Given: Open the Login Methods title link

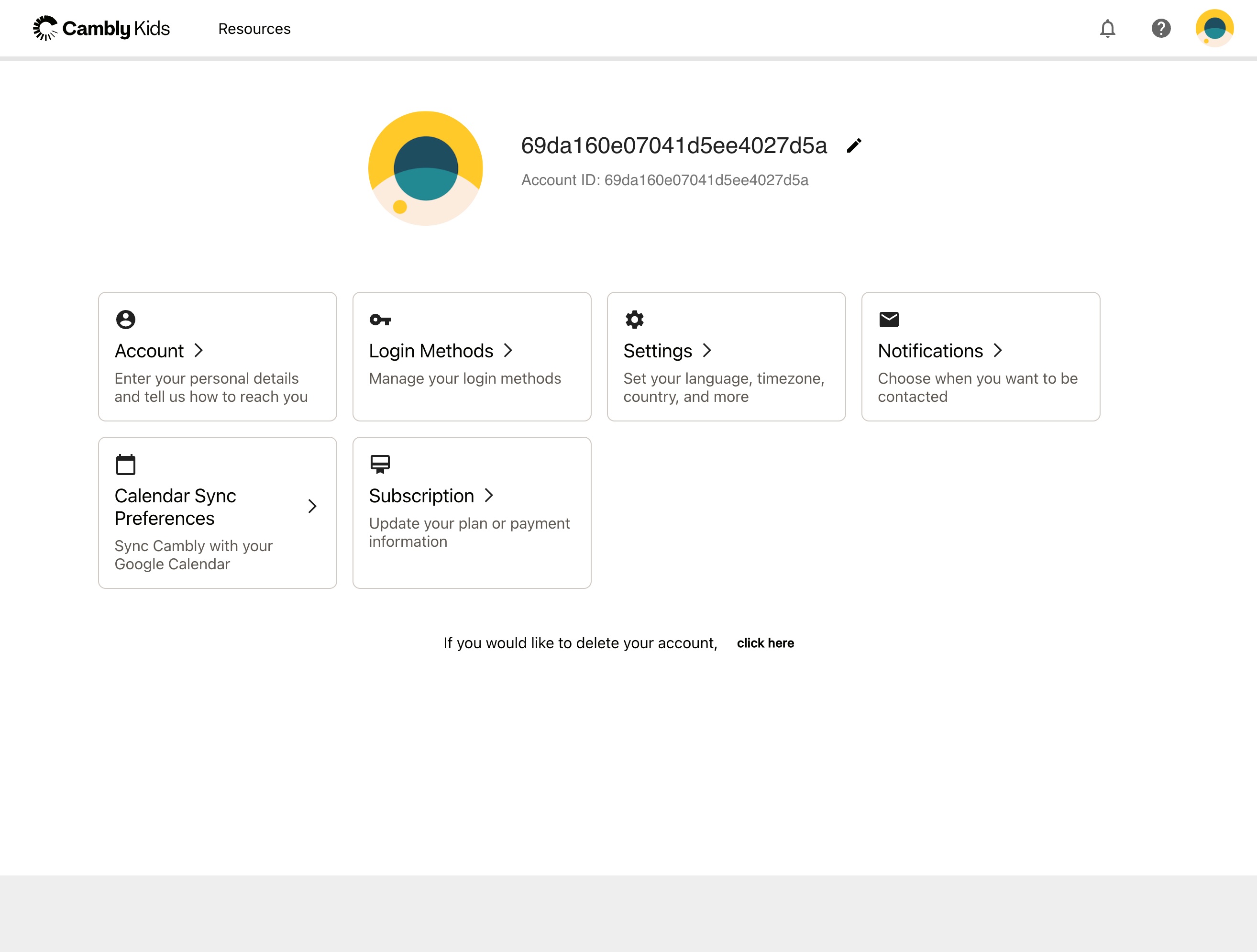Looking at the screenshot, I should 431,351.
